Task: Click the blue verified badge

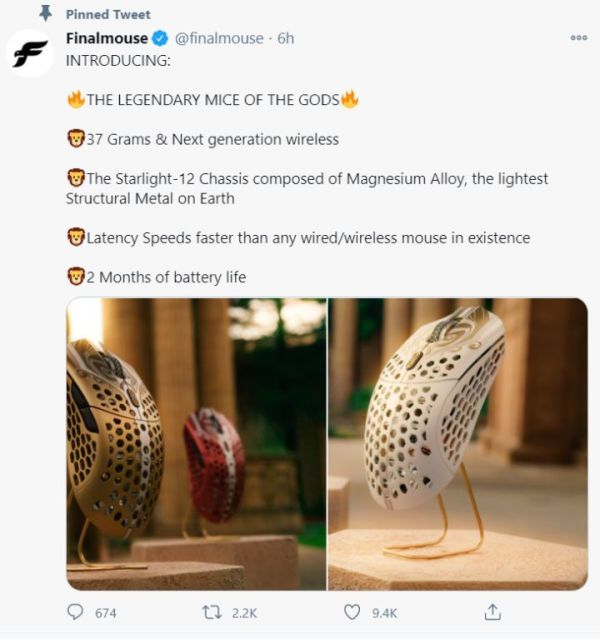Action: tap(159, 39)
